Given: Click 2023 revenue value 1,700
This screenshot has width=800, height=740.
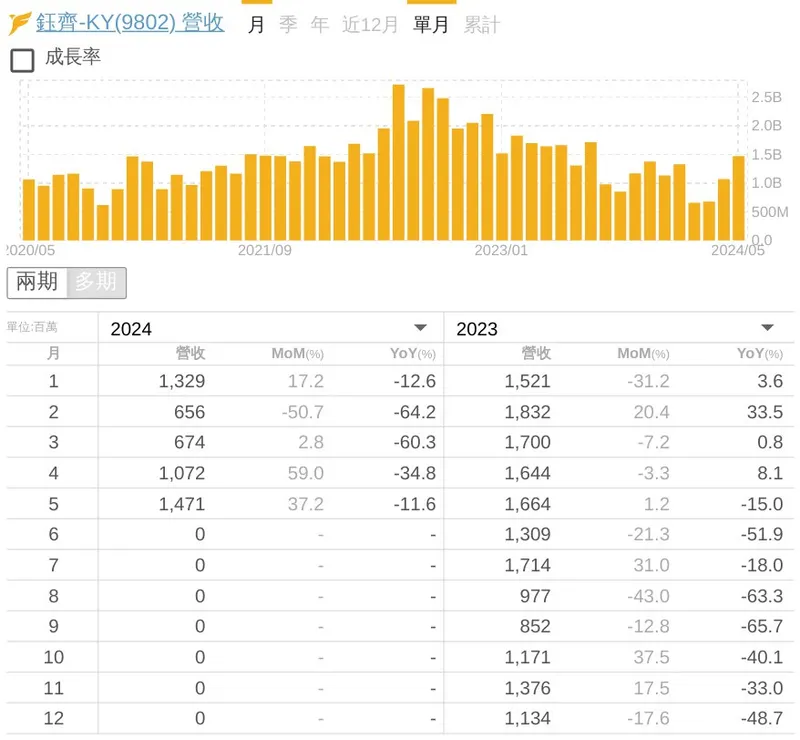Looking at the screenshot, I should [528, 442].
